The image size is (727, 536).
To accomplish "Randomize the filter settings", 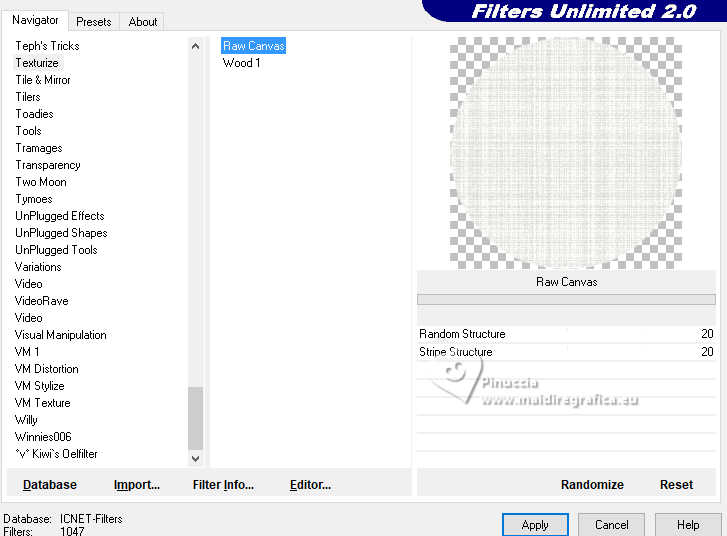I will (592, 485).
